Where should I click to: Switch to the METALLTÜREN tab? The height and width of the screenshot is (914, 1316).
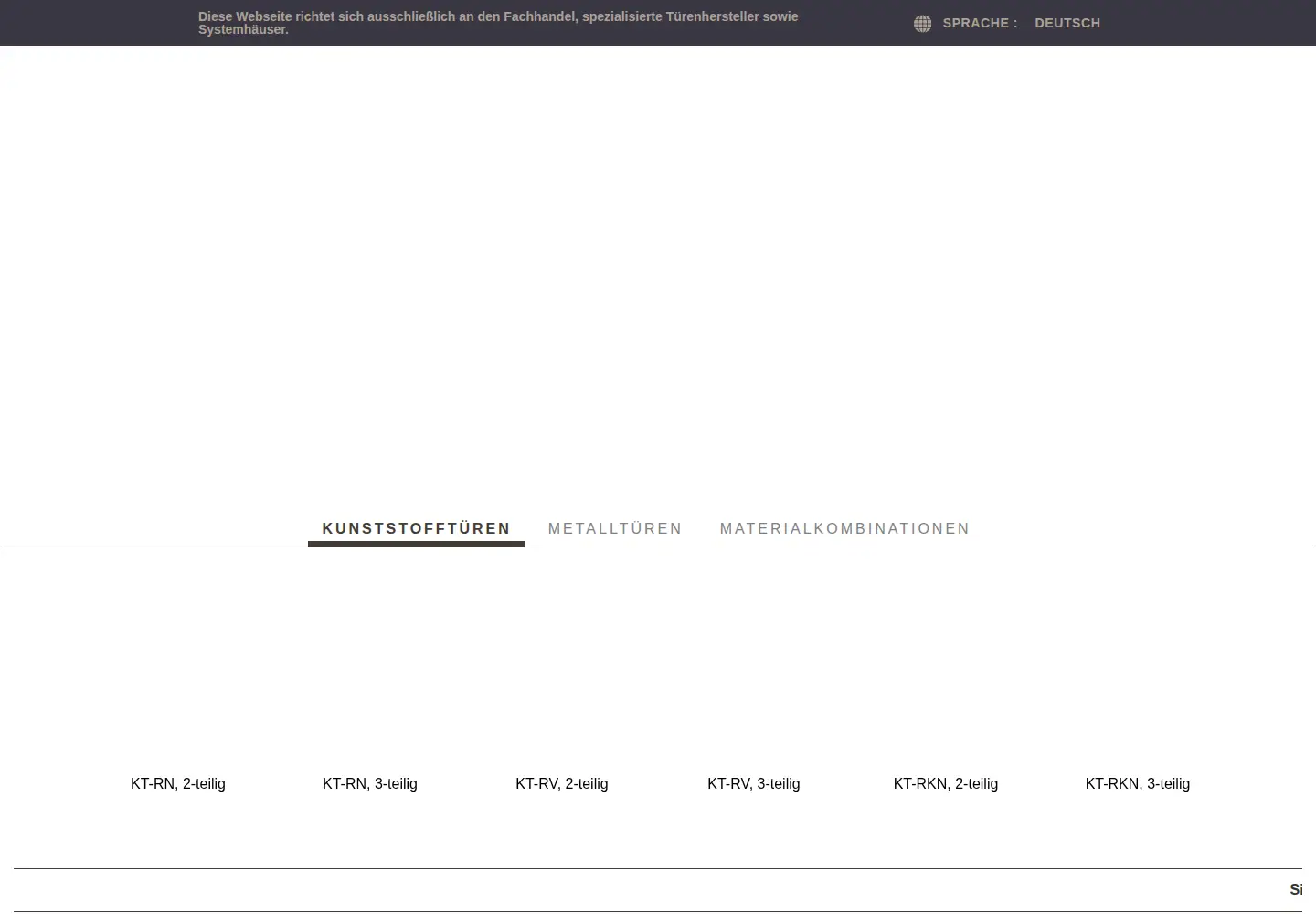615,528
